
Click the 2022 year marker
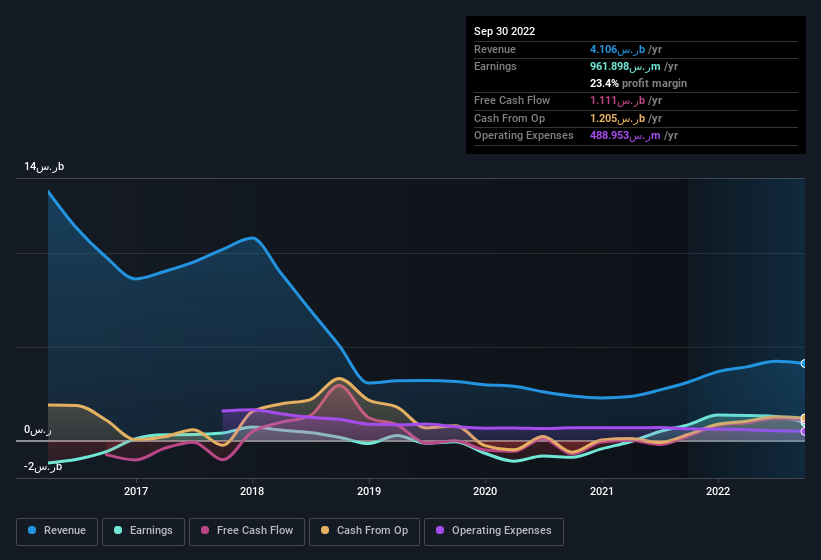pyautogui.click(x=718, y=491)
